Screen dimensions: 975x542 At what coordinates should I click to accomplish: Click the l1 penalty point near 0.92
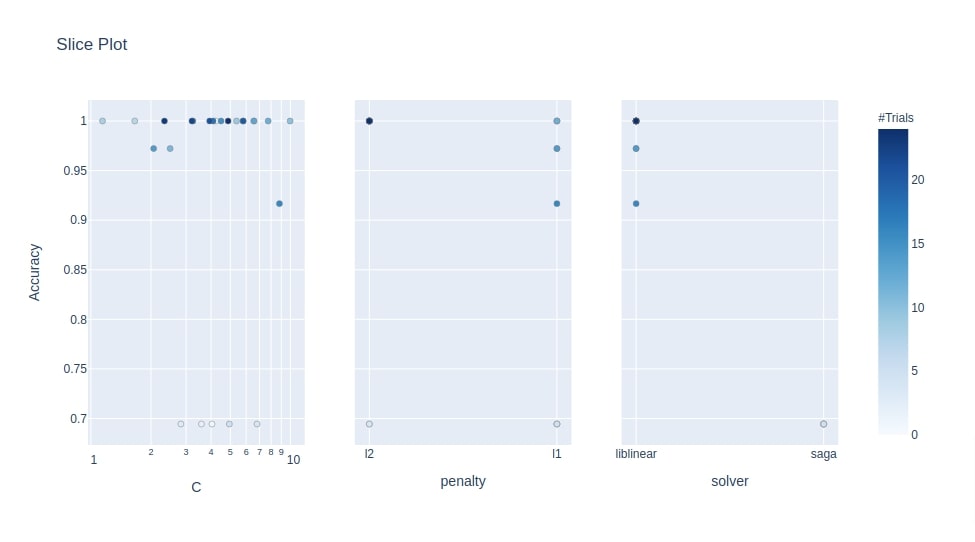point(557,204)
